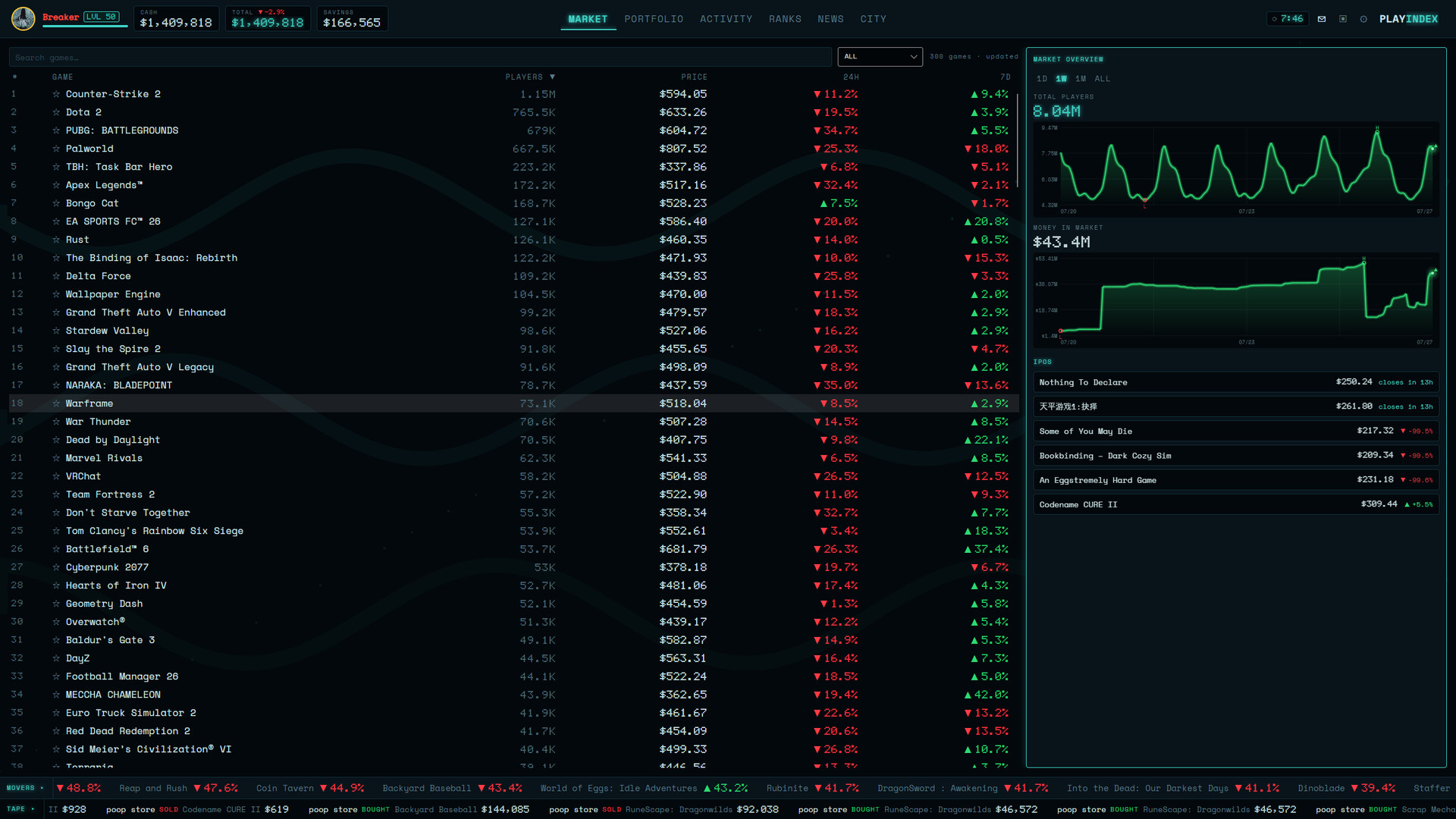Sort by the 24H column header
Viewport: 1456px width, 819px height.
[851, 77]
